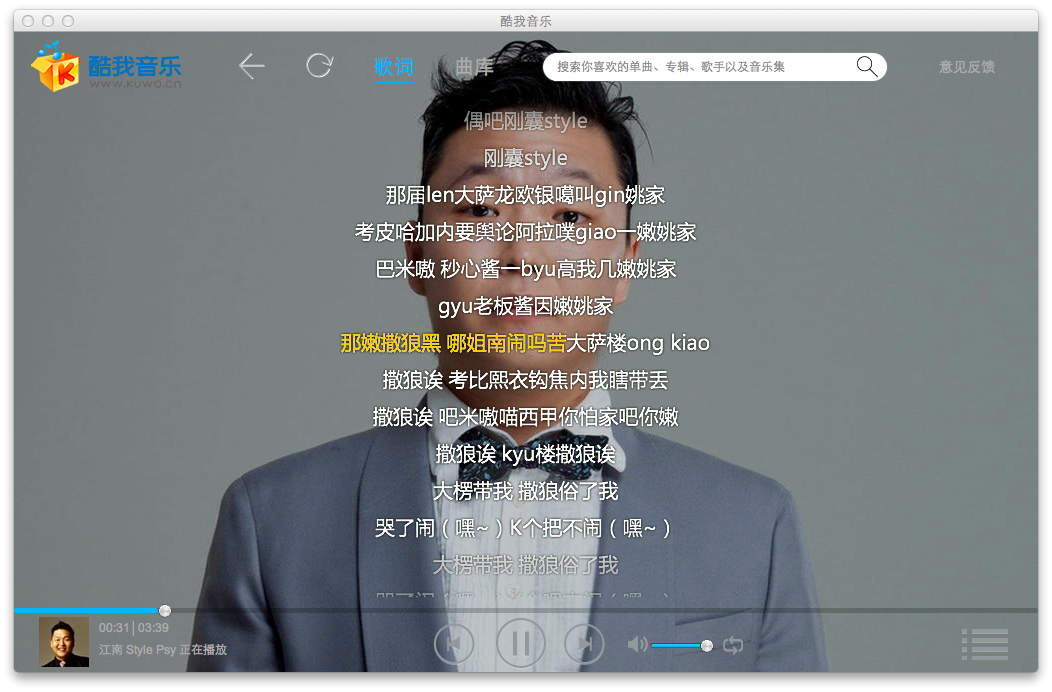This screenshot has width=1052, height=692.
Task: Mute the speaker volume icon
Action: tap(637, 645)
